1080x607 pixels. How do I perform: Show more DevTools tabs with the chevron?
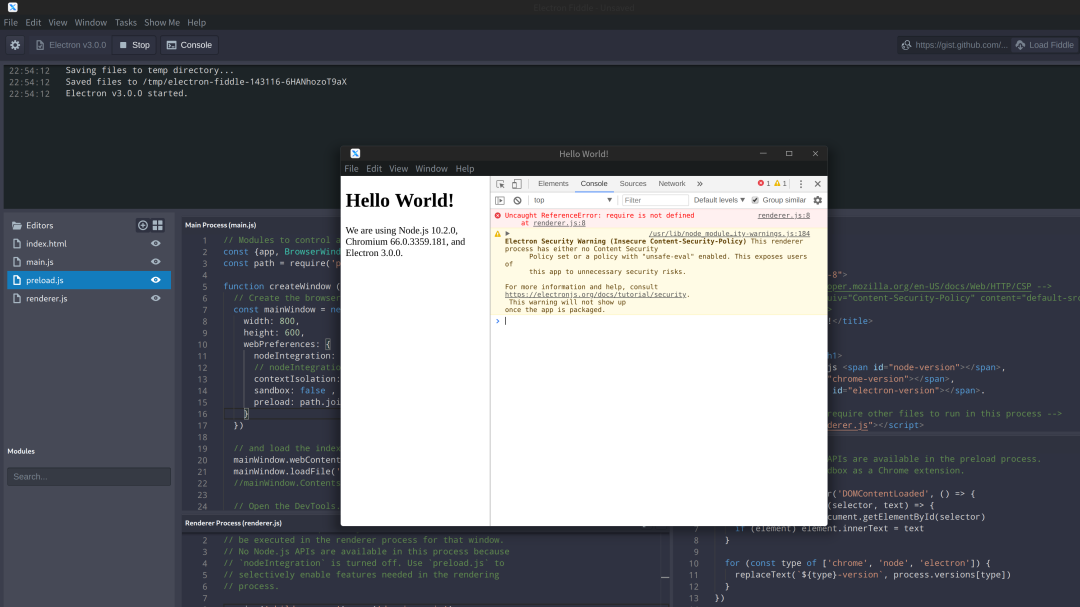coord(700,184)
